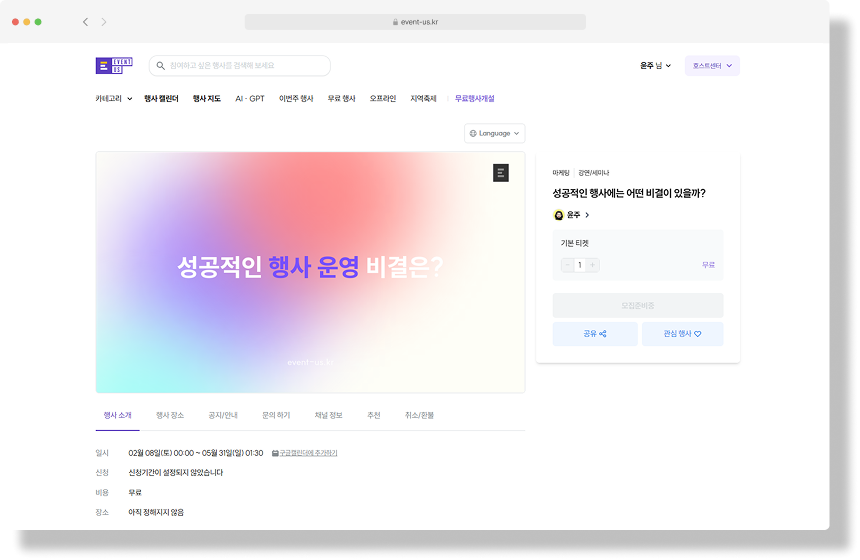860x560 pixels.
Task: Open 지역축제 menu
Action: click(x=423, y=99)
